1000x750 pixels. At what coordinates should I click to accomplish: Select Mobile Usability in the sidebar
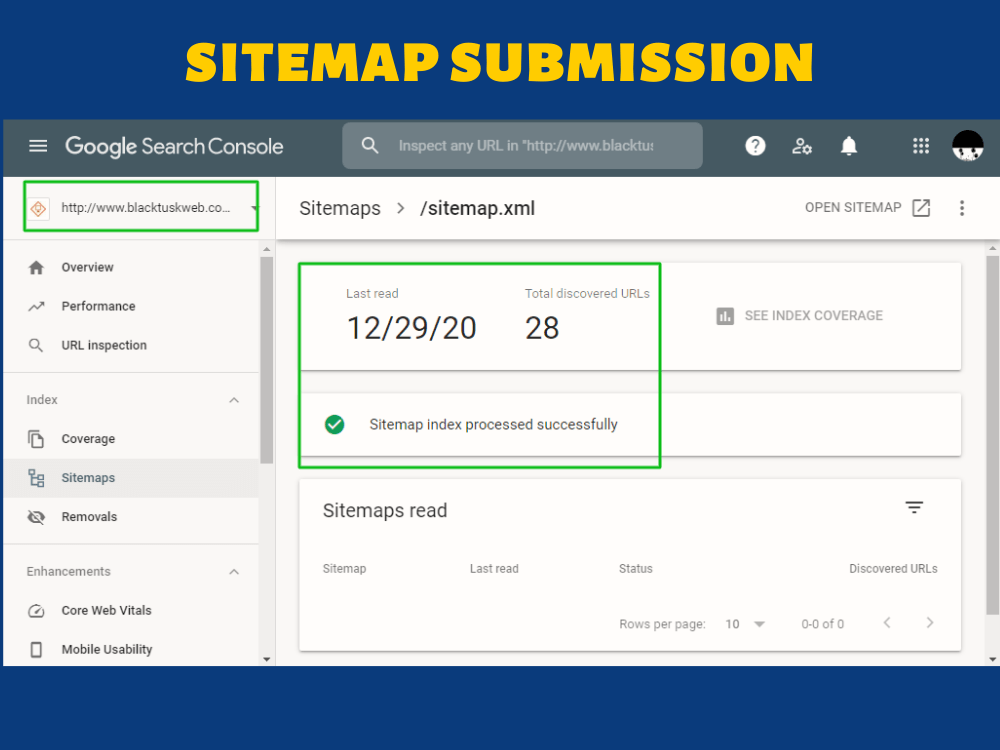click(x=131, y=650)
